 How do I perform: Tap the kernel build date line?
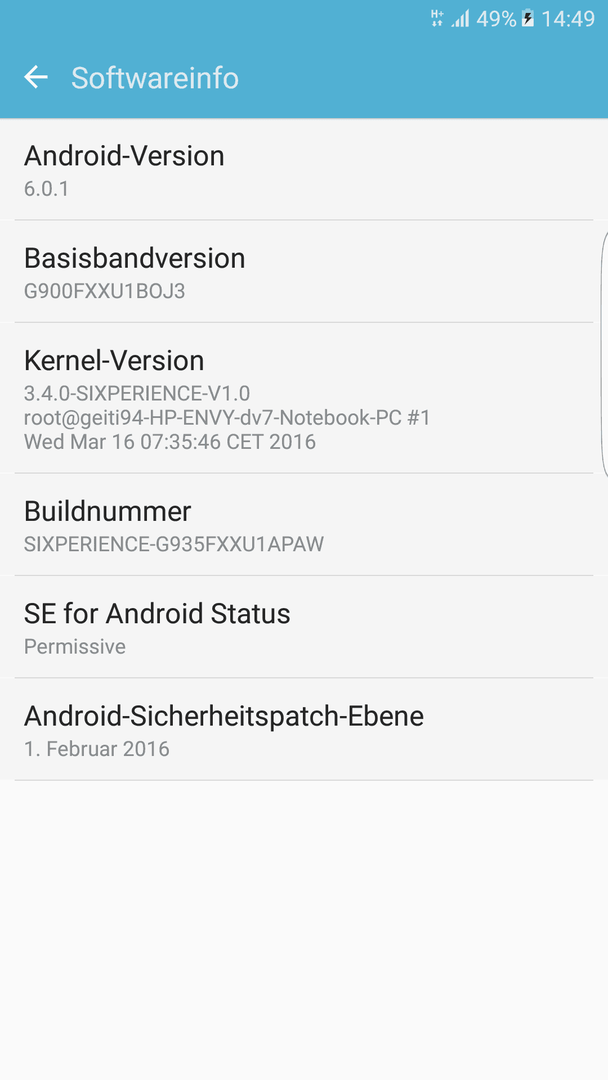(x=170, y=442)
